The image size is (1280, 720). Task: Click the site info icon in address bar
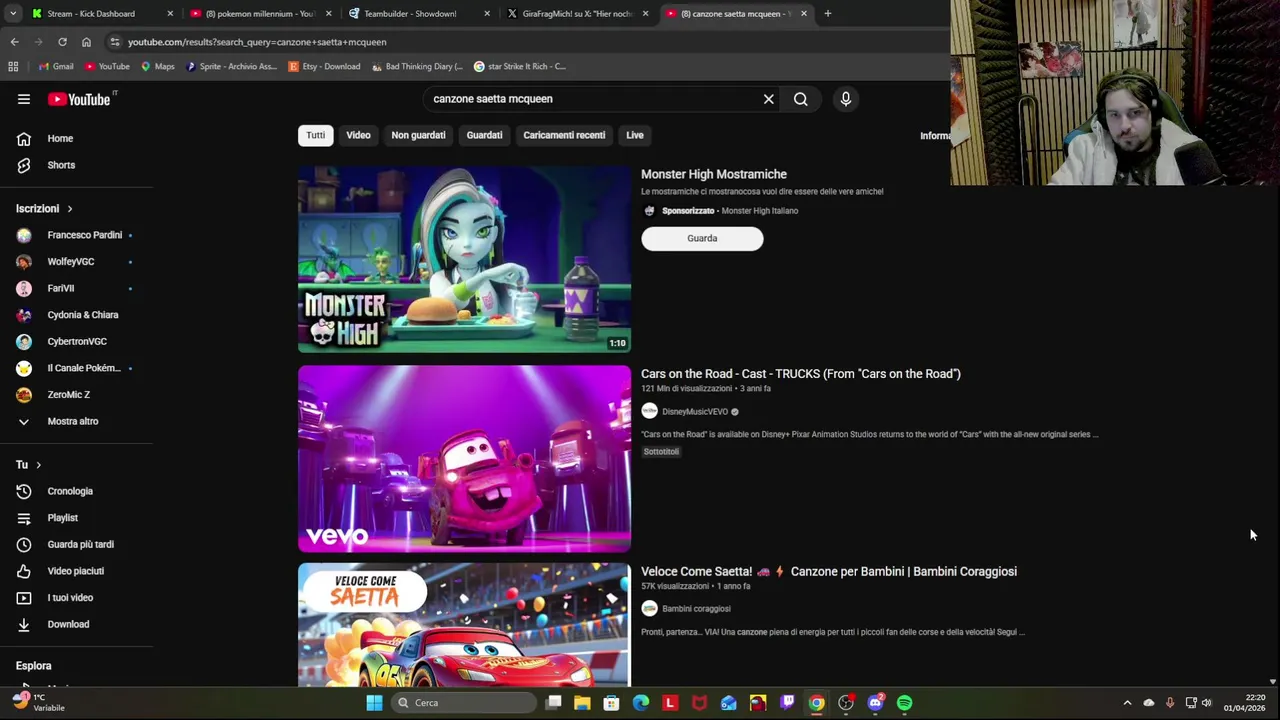point(115,42)
